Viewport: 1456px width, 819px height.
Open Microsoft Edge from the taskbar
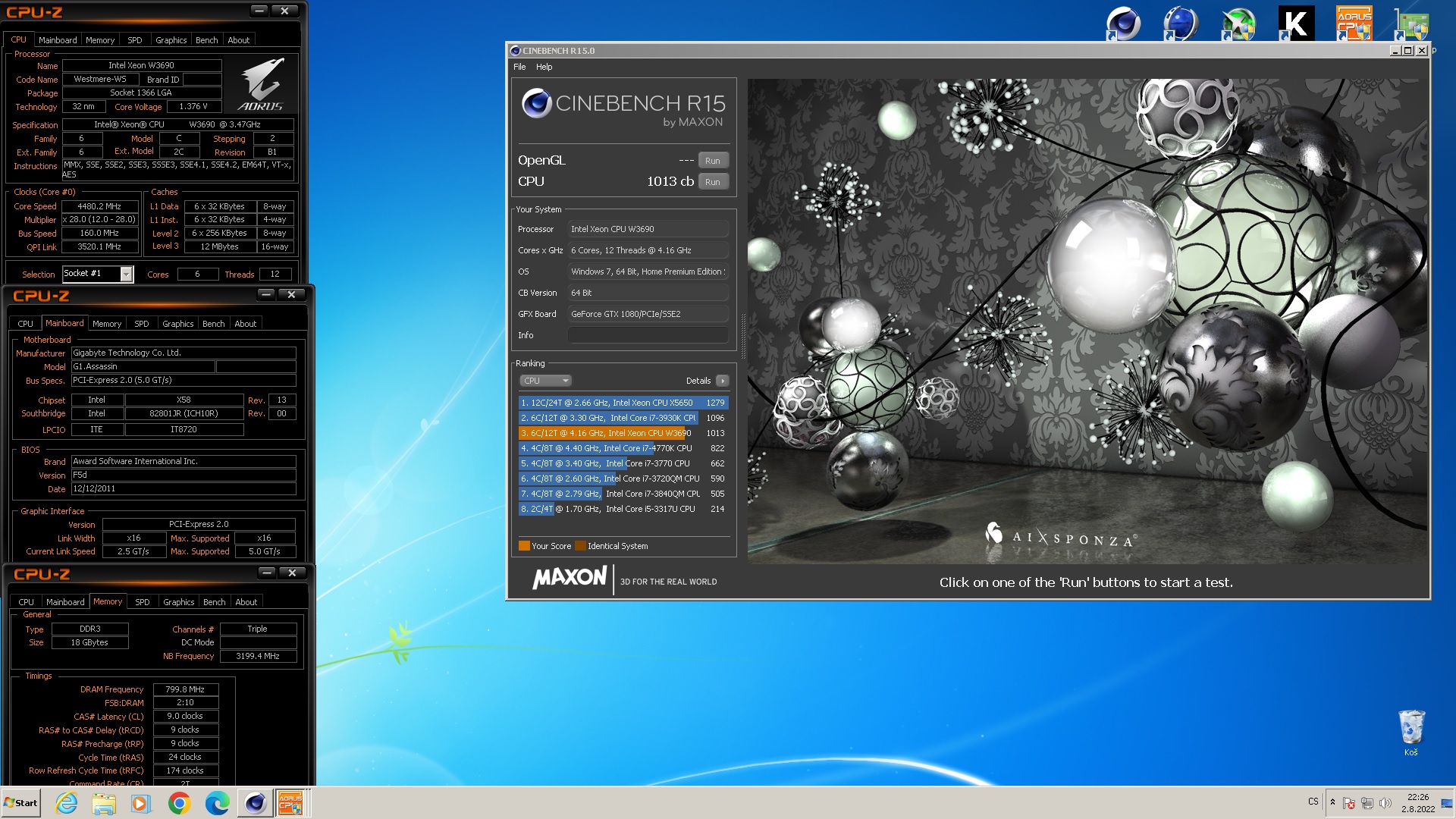217,803
